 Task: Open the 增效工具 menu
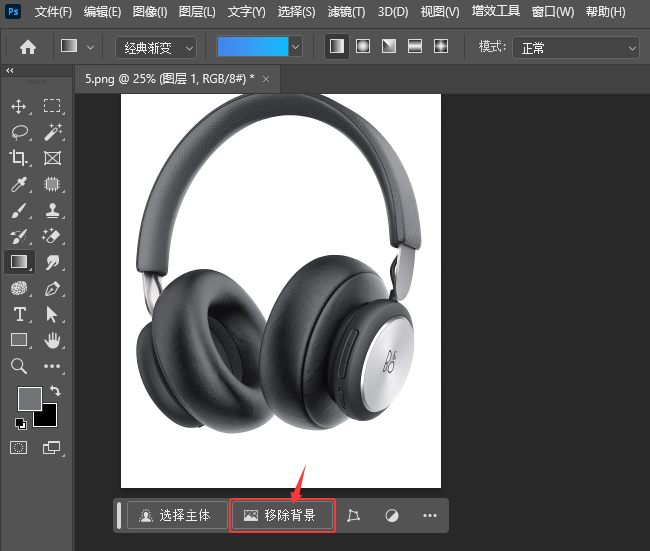[x=496, y=11]
